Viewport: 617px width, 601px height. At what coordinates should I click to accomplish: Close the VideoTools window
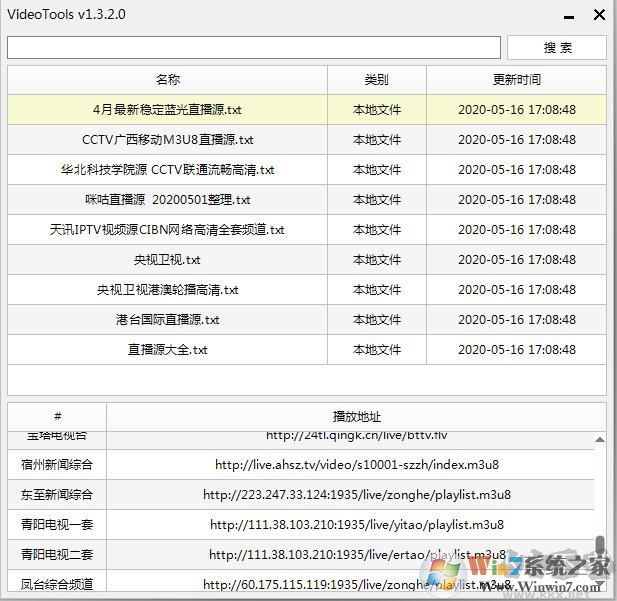[x=599, y=15]
